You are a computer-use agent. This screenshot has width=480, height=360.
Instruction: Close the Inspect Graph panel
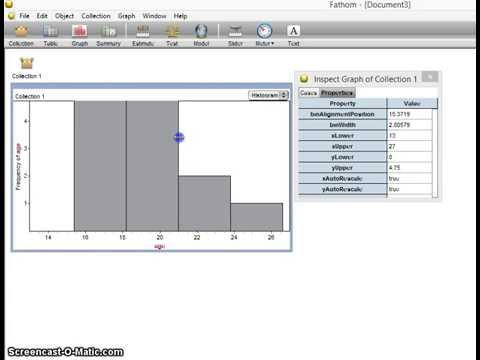(430, 77)
